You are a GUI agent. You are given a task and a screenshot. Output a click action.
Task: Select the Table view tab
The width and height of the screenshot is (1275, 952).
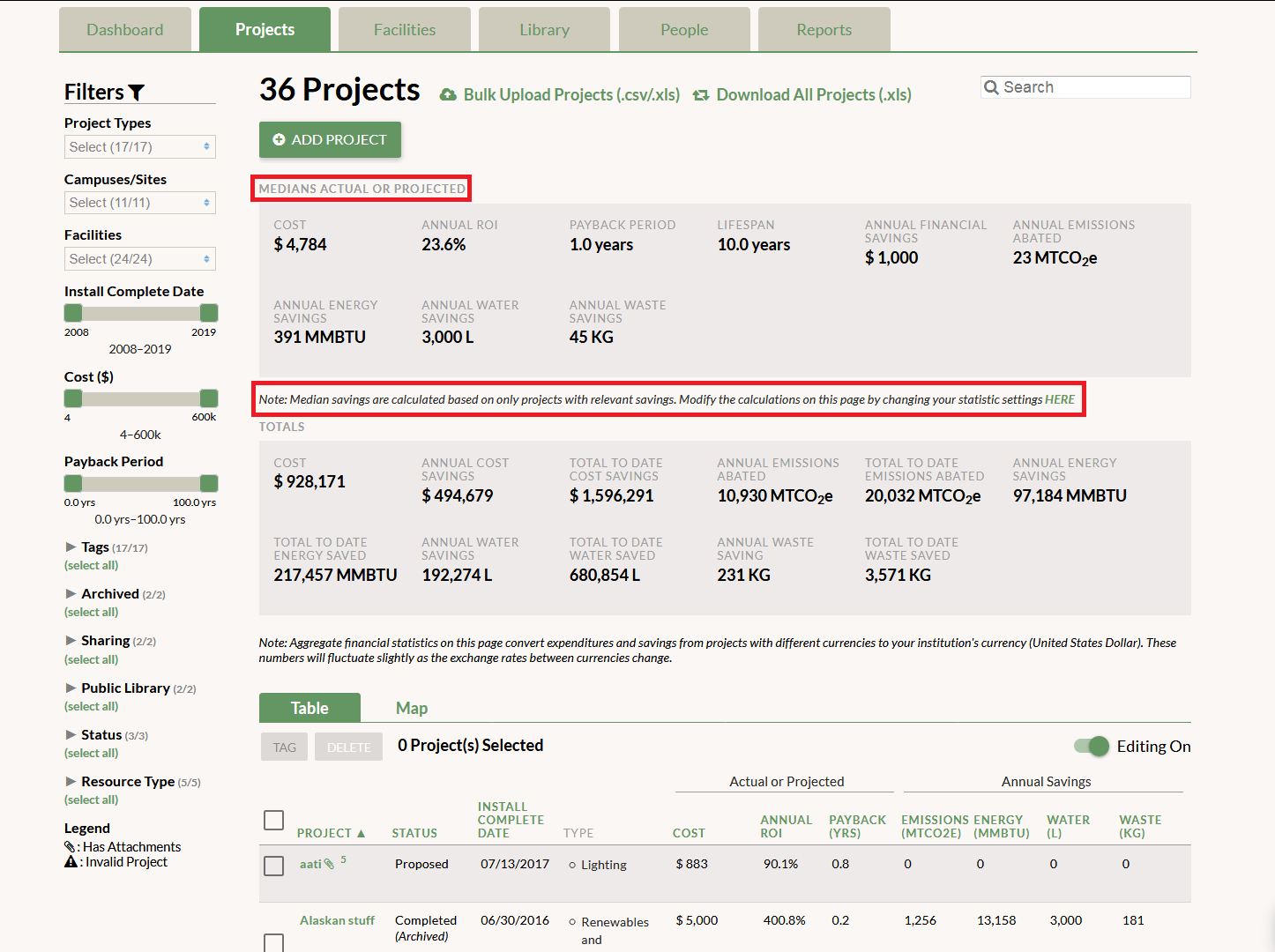click(x=309, y=708)
